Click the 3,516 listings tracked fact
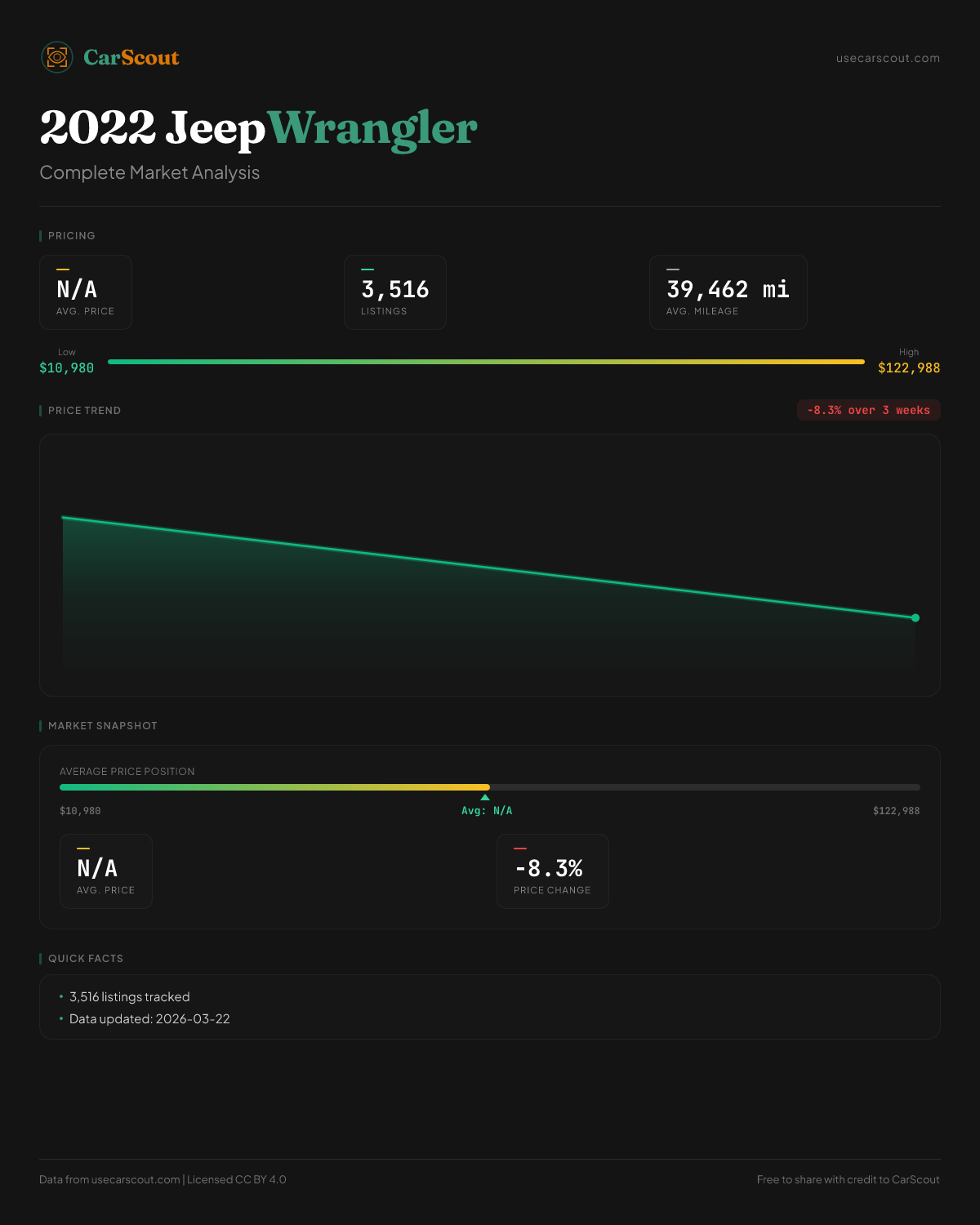 tap(130, 997)
